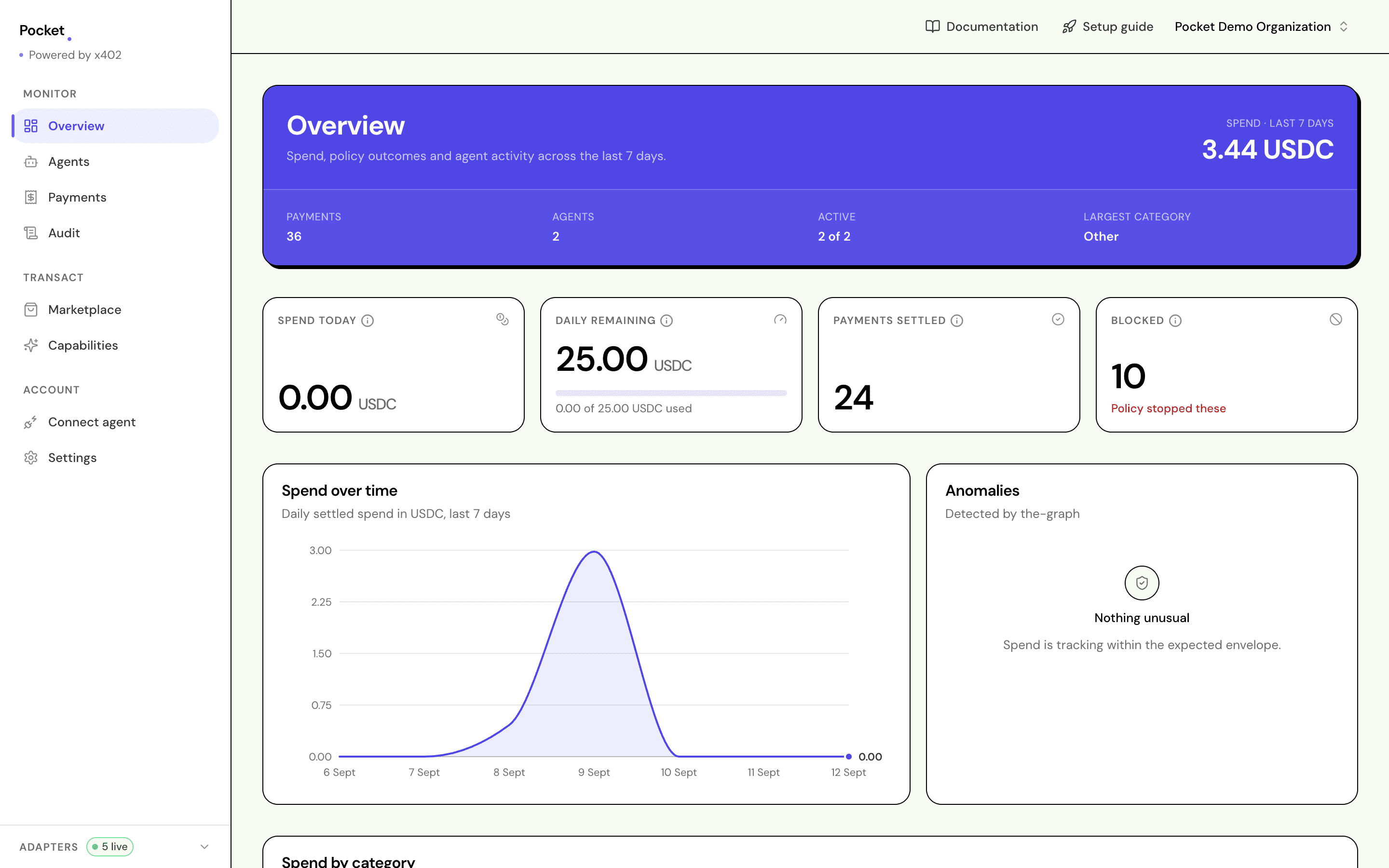Click '0.00 of 25.00 USDC used' text

pos(623,408)
